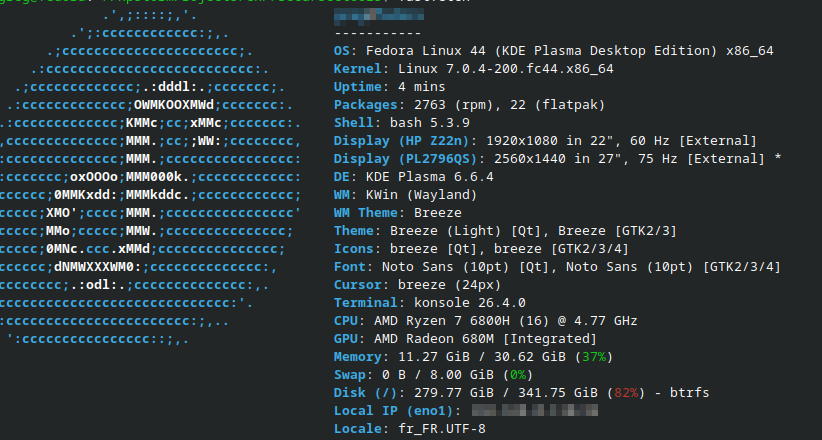Click the ASCII logo row containing dNMWXXXWM0
822x440 pixels.
coord(138,266)
